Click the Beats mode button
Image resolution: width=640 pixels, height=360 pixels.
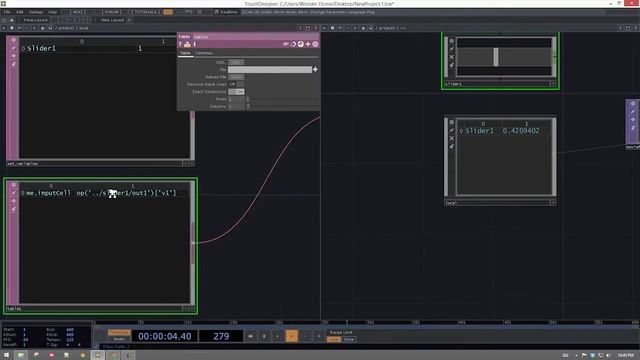pyautogui.click(x=119, y=339)
